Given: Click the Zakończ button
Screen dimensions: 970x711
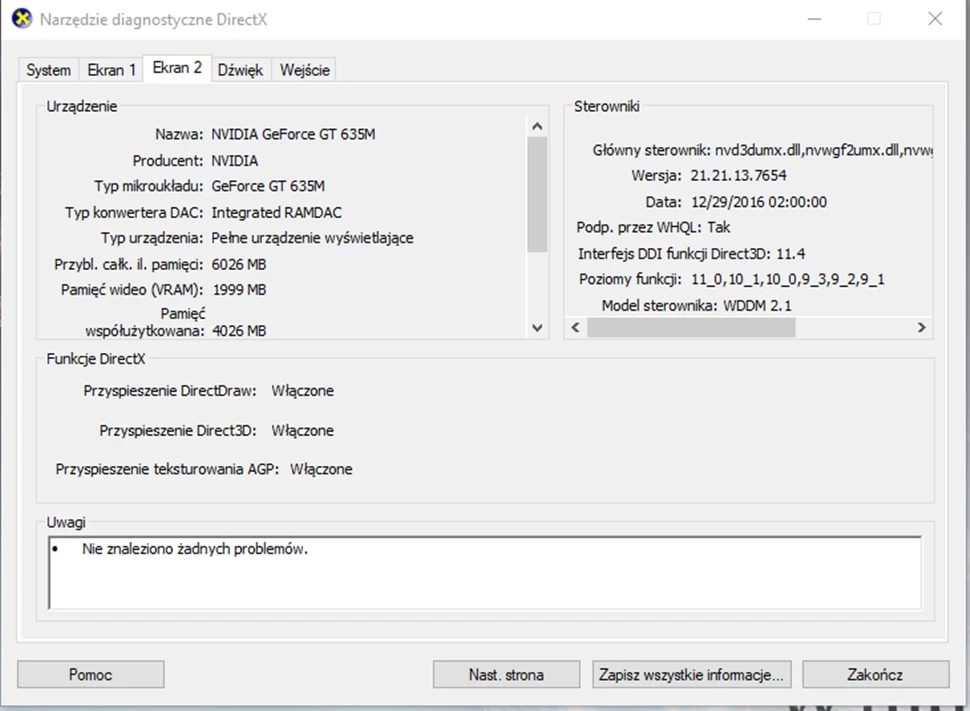Looking at the screenshot, I should pyautogui.click(x=875, y=674).
